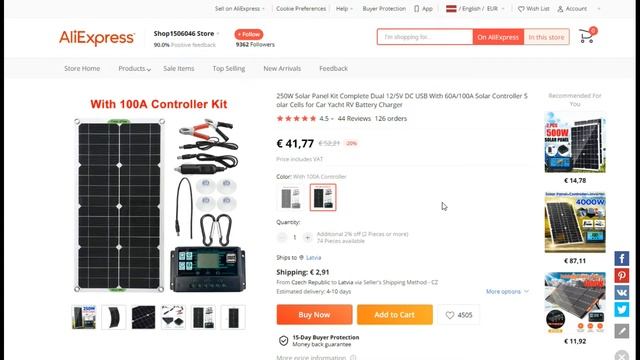Screen dimensions: 640x360
Task: Share product on Facebook icon
Action: 622,258
